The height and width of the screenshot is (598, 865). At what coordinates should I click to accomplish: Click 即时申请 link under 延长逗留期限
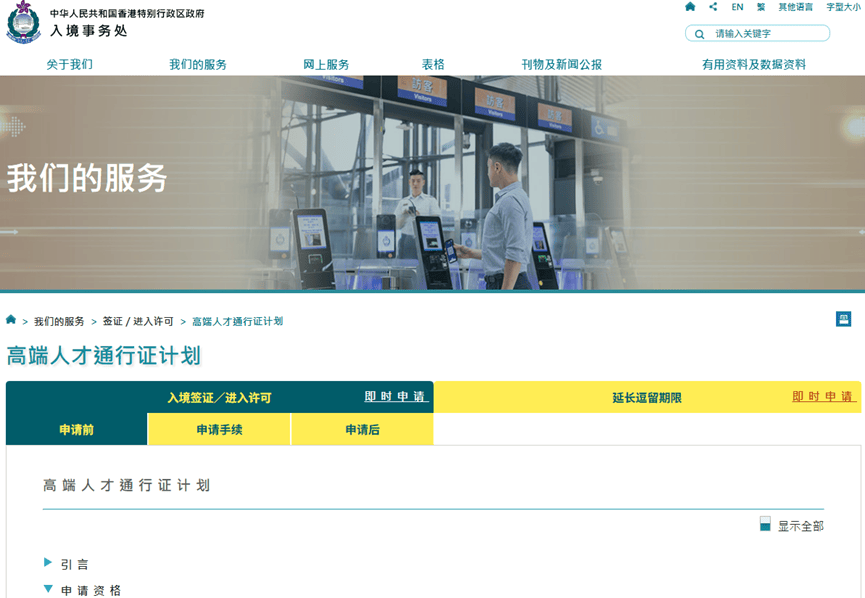(823, 397)
